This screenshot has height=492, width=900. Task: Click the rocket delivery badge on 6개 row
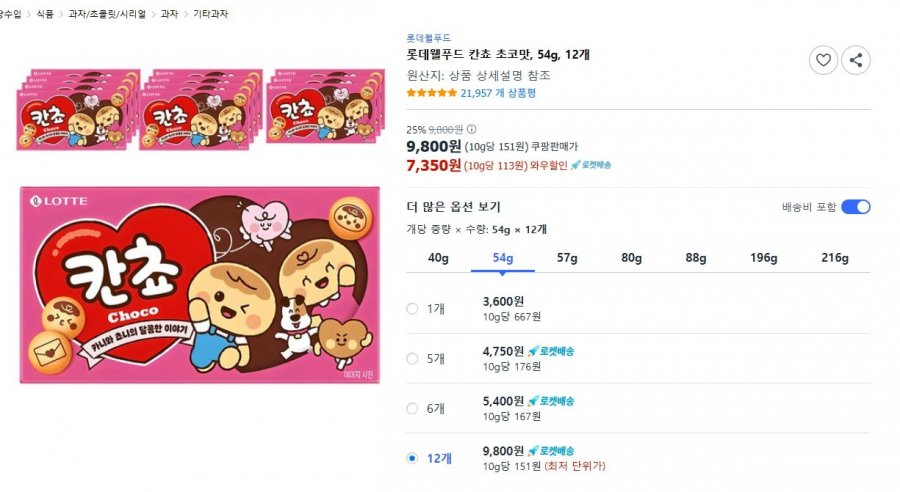tap(550, 401)
